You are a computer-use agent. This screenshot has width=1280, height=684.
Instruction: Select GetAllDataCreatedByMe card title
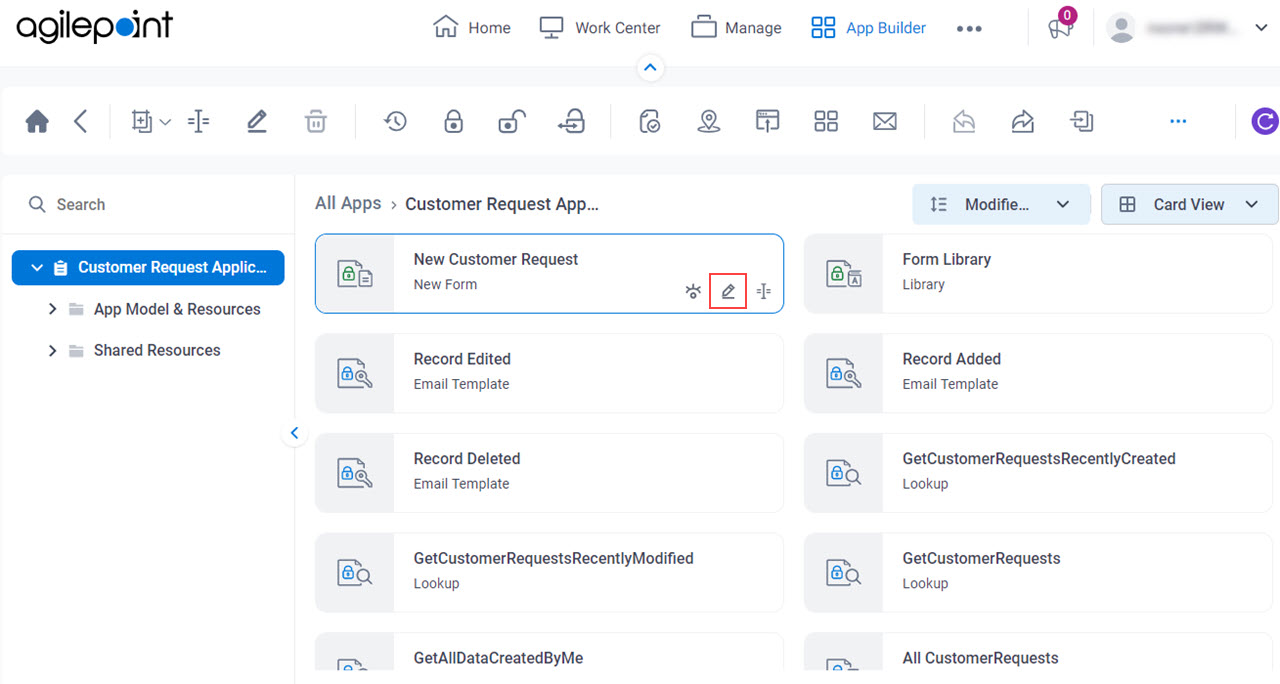click(498, 658)
